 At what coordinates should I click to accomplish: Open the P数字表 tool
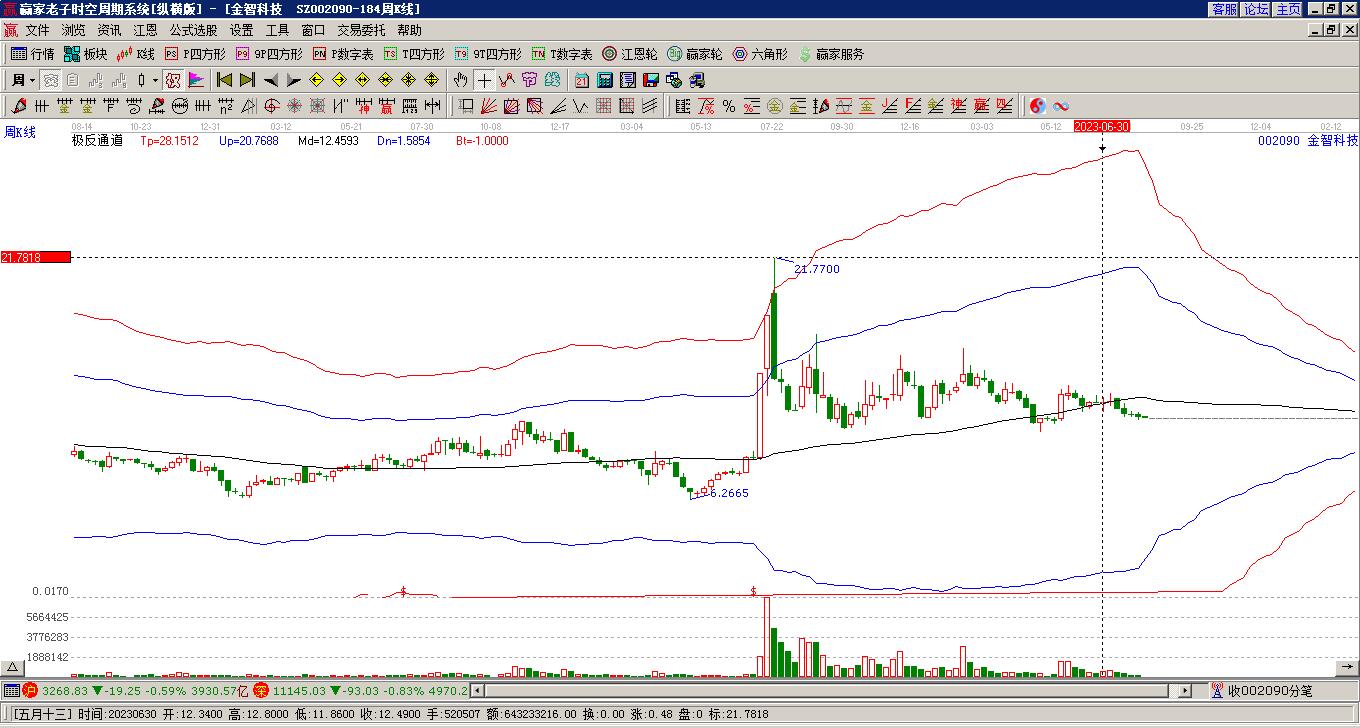[x=343, y=54]
